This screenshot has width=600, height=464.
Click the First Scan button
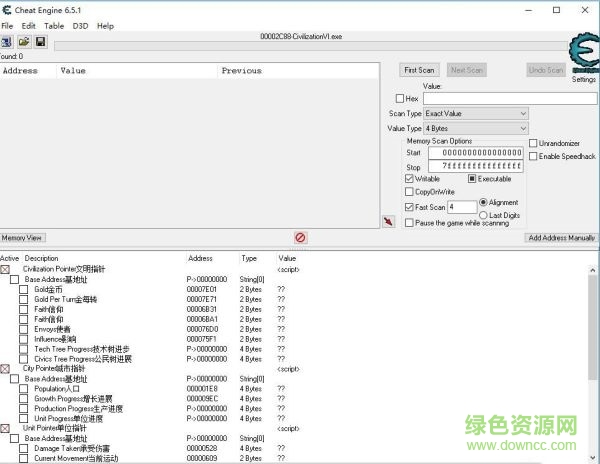click(x=419, y=70)
